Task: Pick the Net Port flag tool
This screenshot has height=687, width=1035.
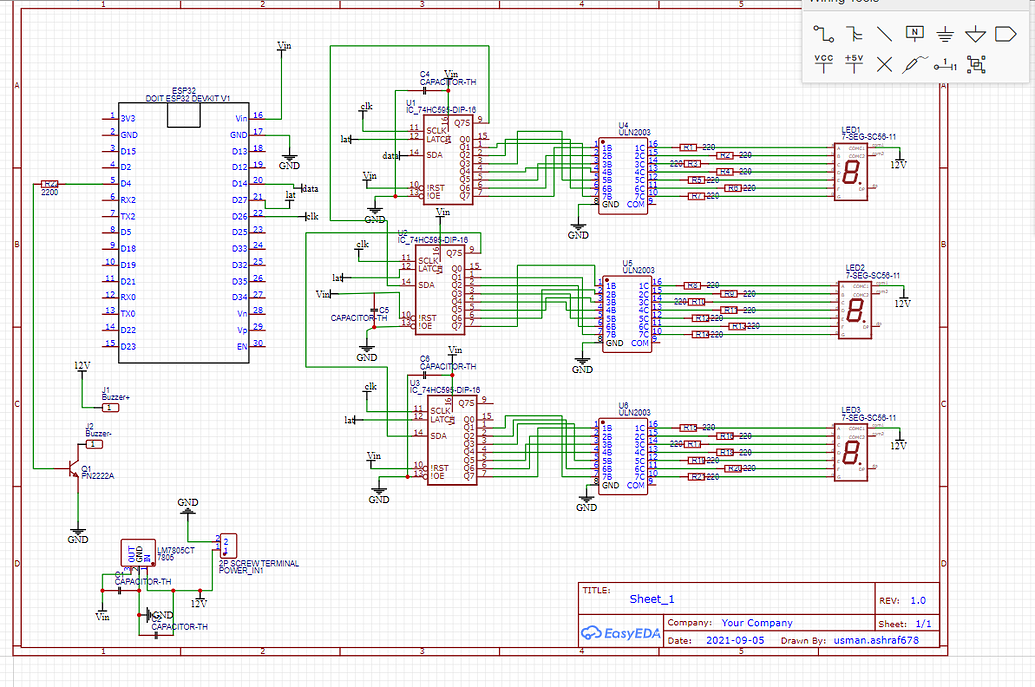Action: [x=1005, y=33]
